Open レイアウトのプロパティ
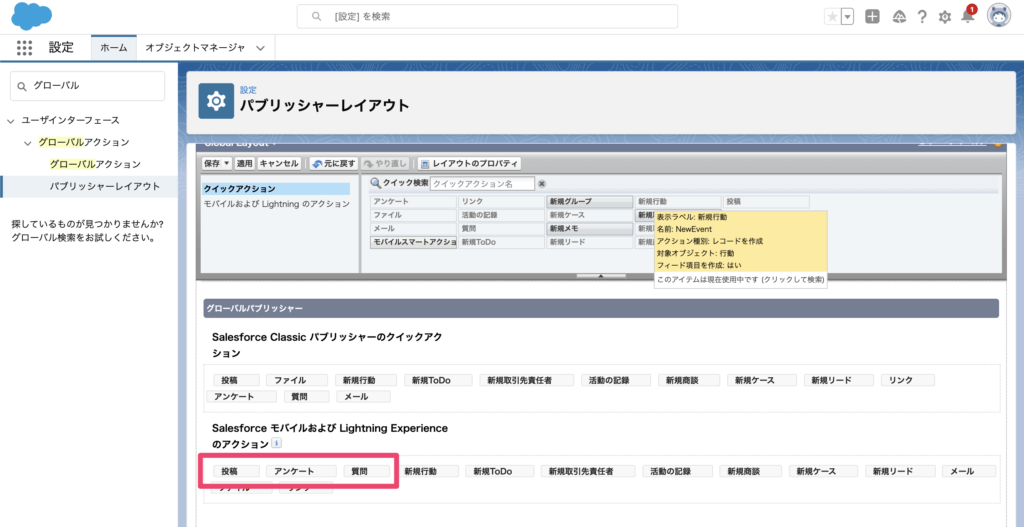This screenshot has width=1024, height=527. 469,163
